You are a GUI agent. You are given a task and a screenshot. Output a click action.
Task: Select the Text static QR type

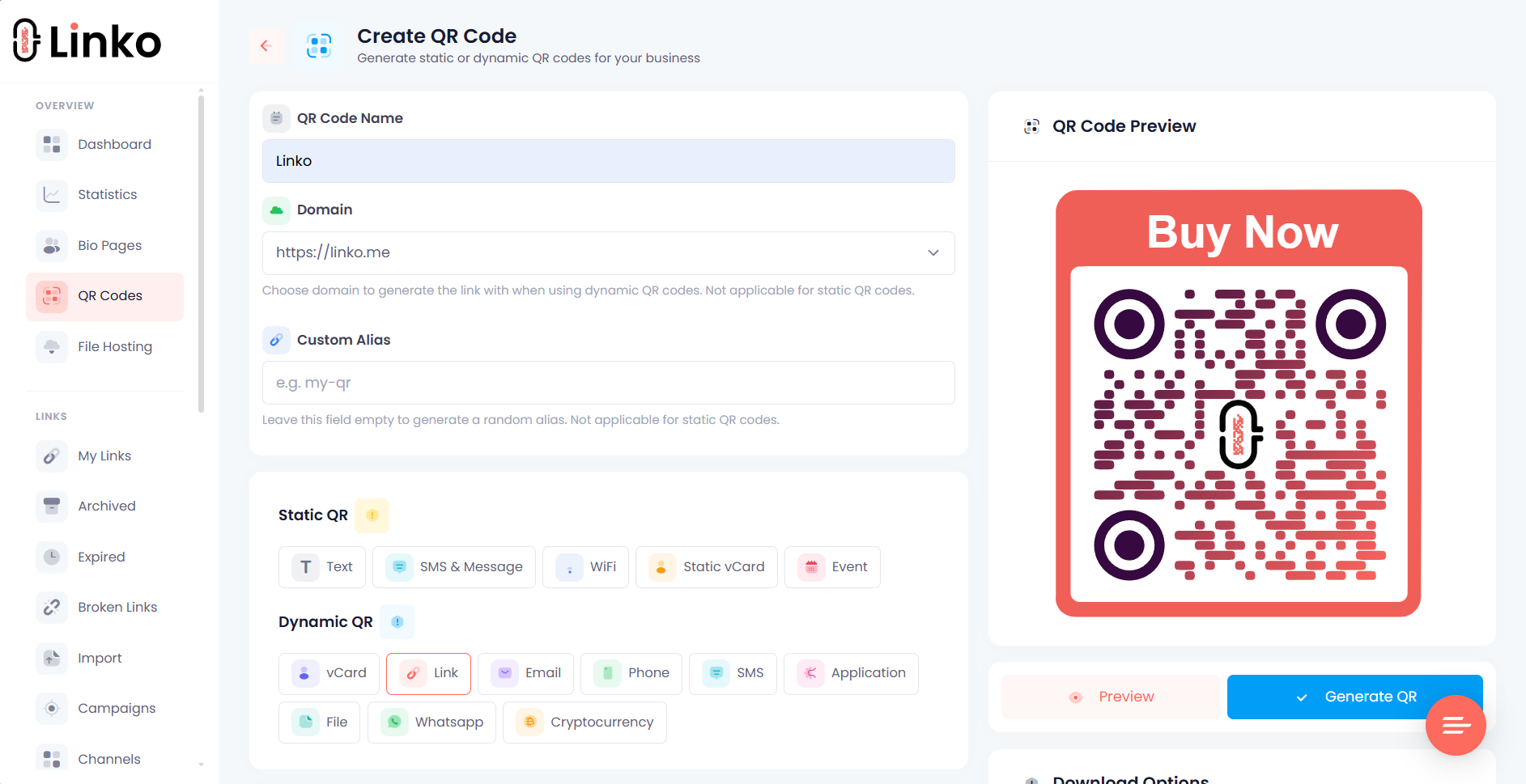(x=322, y=567)
